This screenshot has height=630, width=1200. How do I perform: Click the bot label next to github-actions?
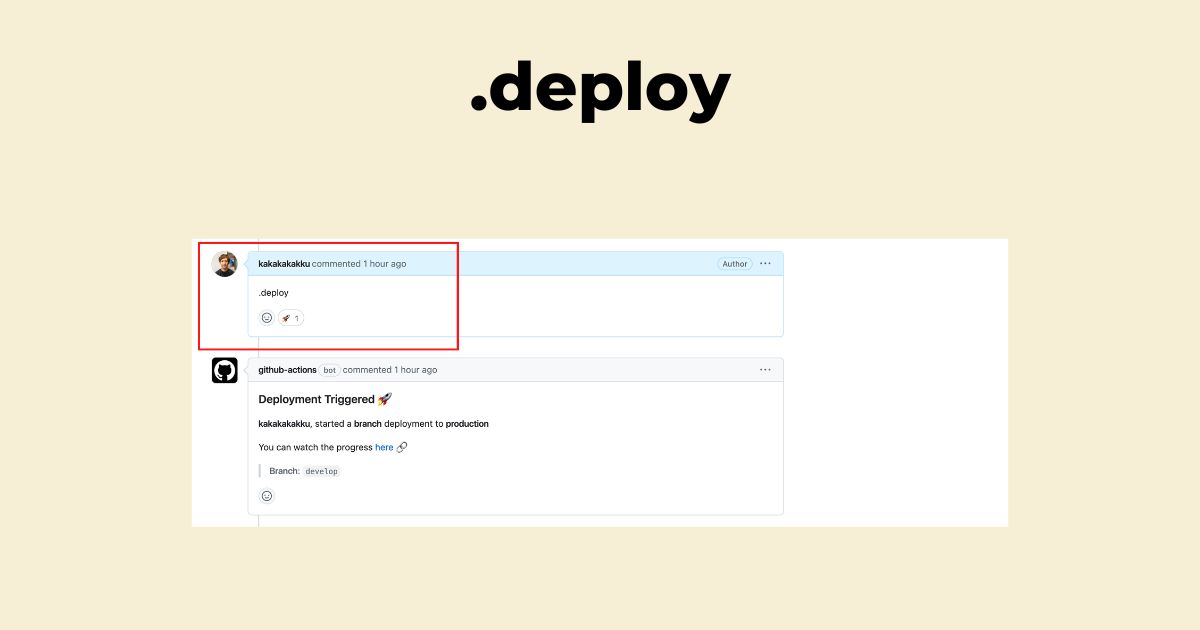[x=329, y=369]
